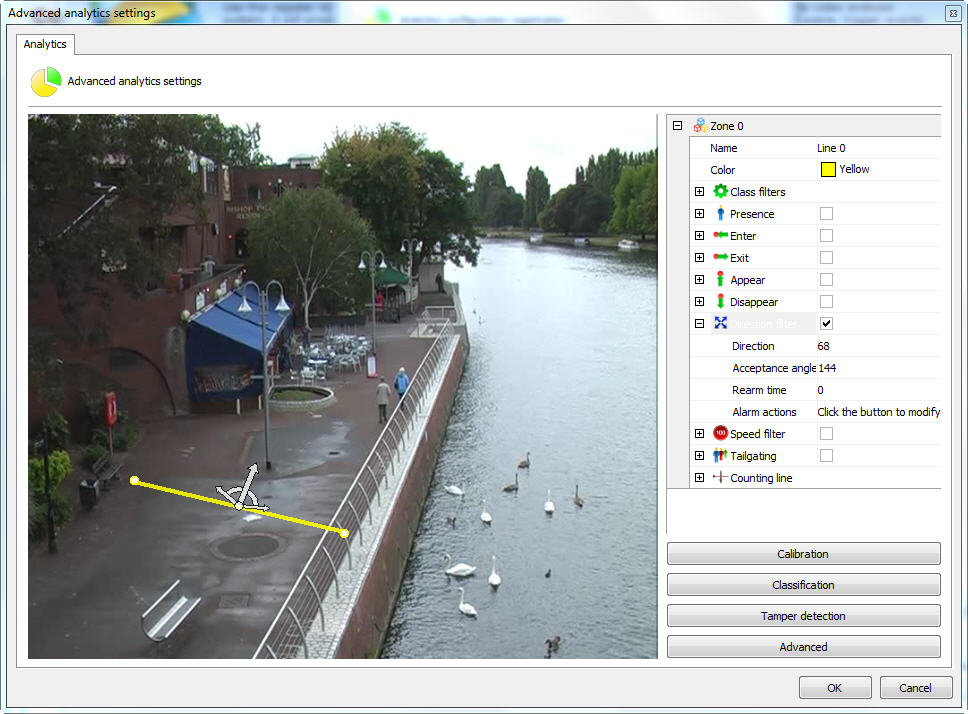Enable the Presence checkbox
This screenshot has height=714, width=968.
click(x=826, y=214)
